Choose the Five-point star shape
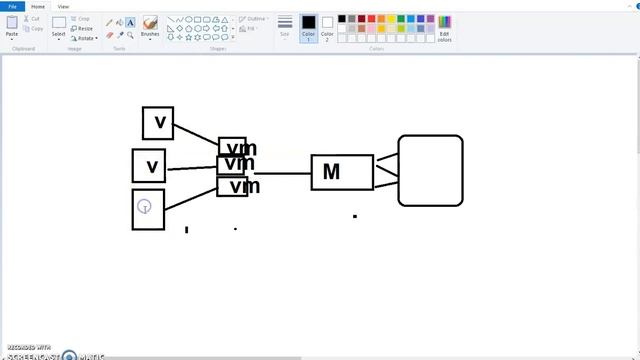Image resolution: width=640 pixels, height=360 pixels. [189, 37]
